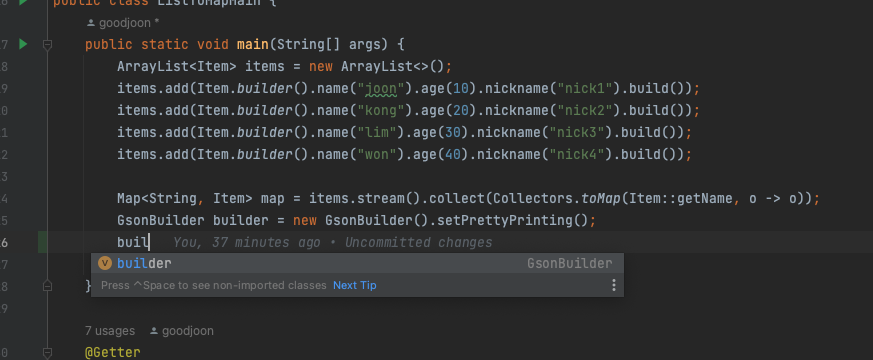Collapse @Getter fold marker in gutter

[x=47, y=352]
